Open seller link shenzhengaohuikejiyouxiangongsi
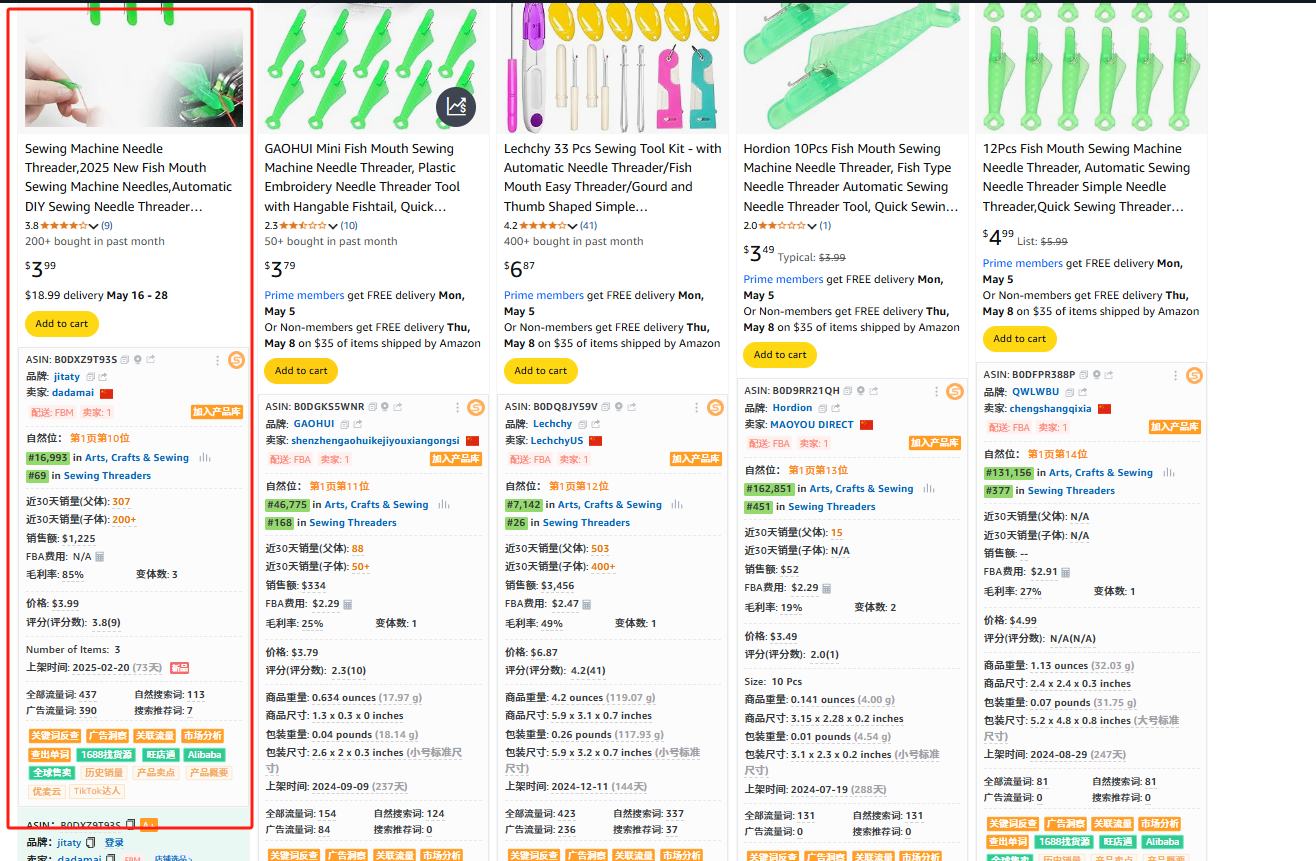 click(x=376, y=441)
